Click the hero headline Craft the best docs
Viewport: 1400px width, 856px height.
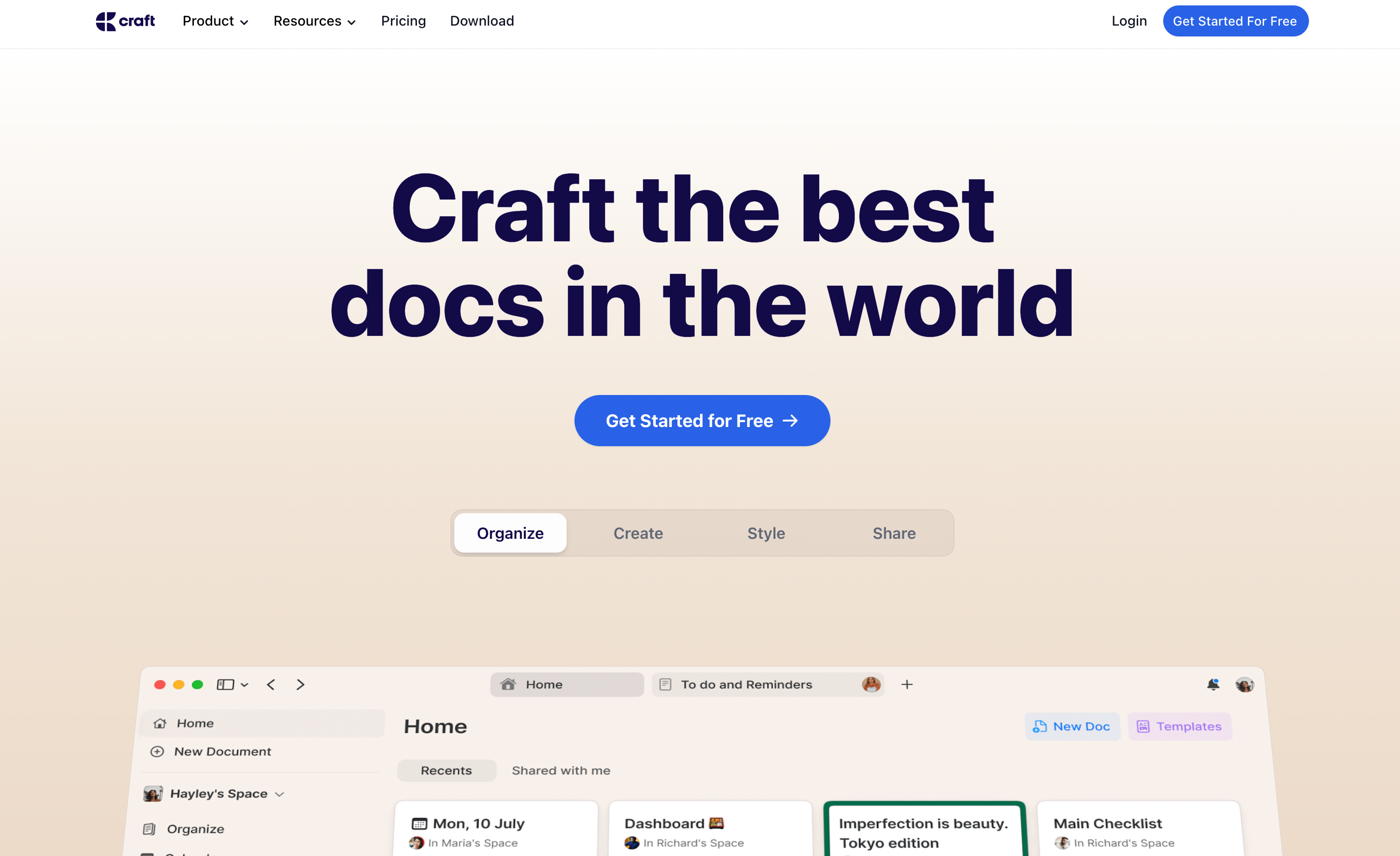(x=701, y=256)
